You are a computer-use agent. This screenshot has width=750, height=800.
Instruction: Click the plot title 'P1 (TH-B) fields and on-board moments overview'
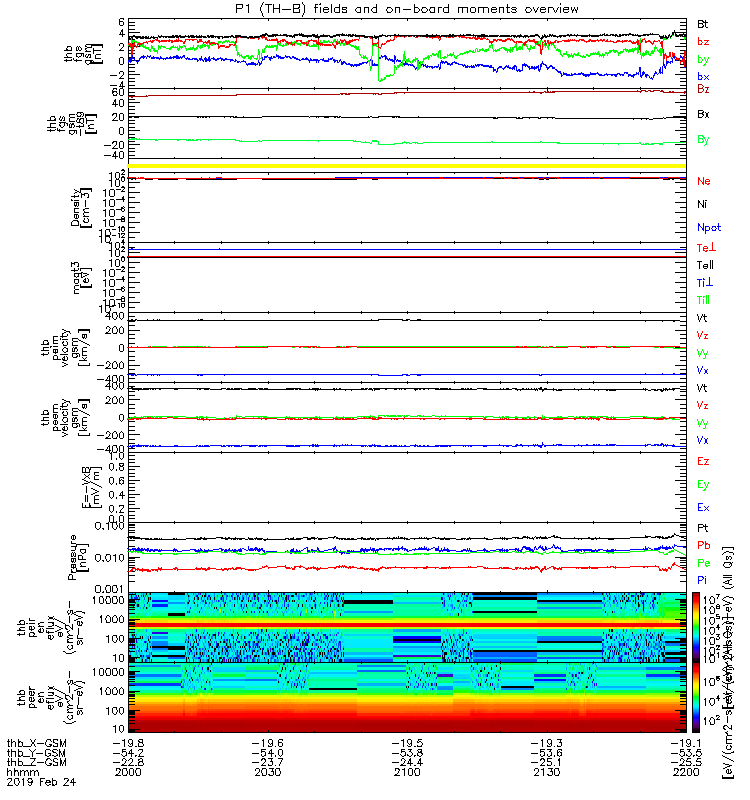coord(407,9)
